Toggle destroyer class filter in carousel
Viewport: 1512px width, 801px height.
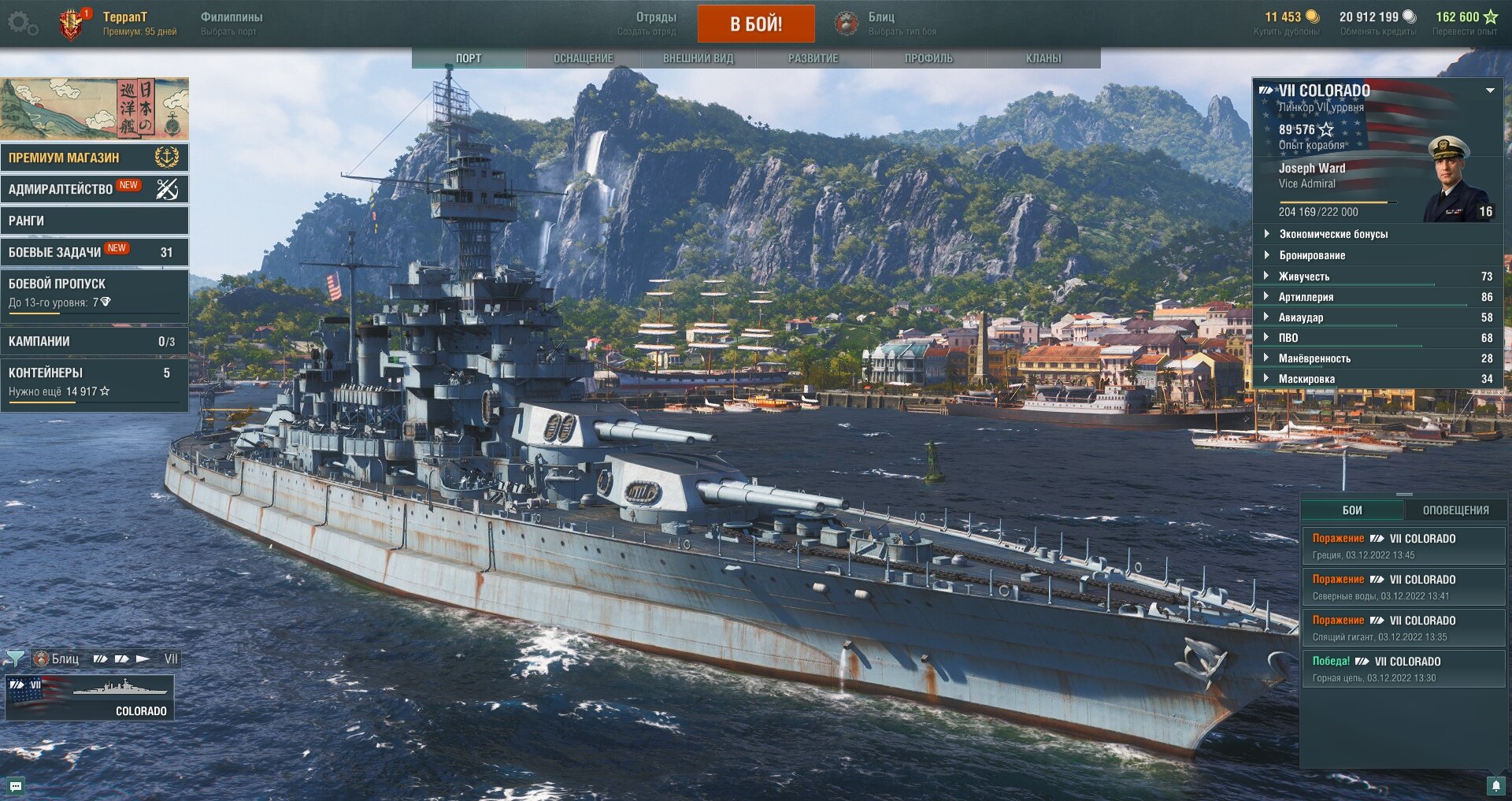click(143, 658)
